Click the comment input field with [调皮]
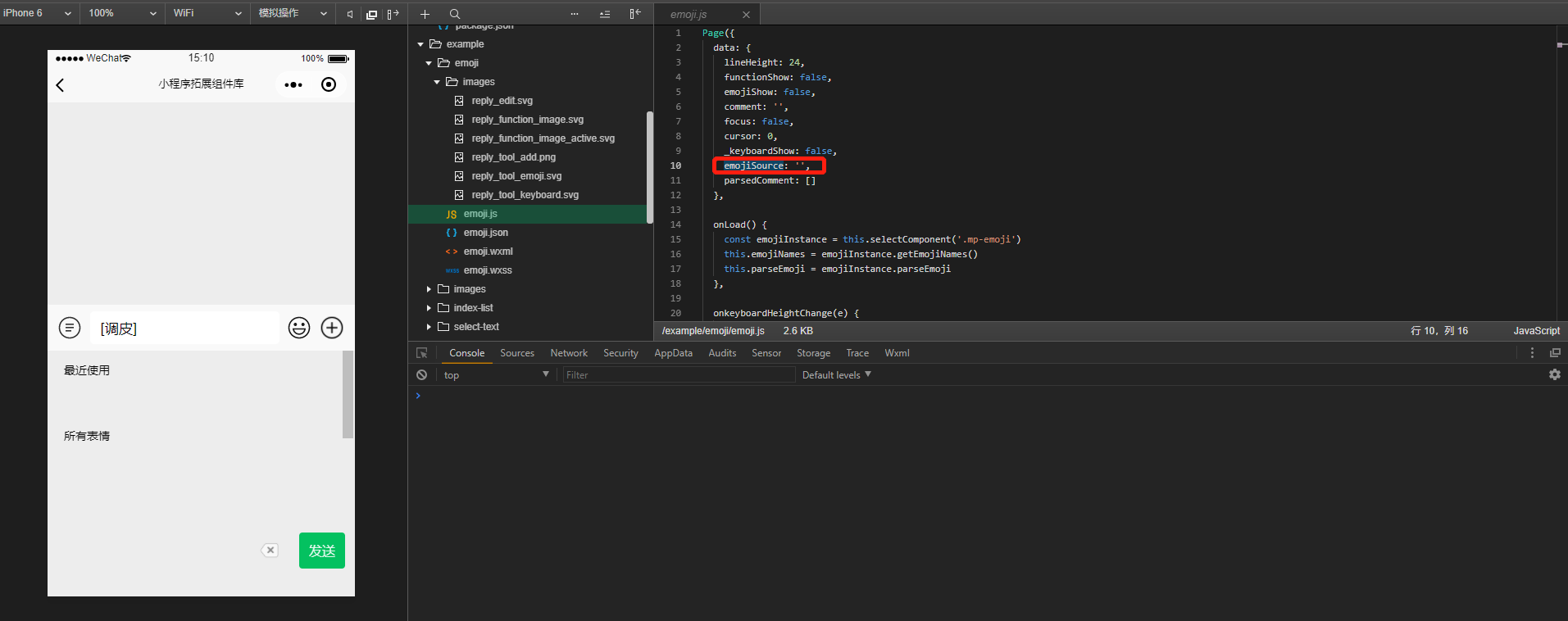This screenshot has width=1568, height=621. 184,329
